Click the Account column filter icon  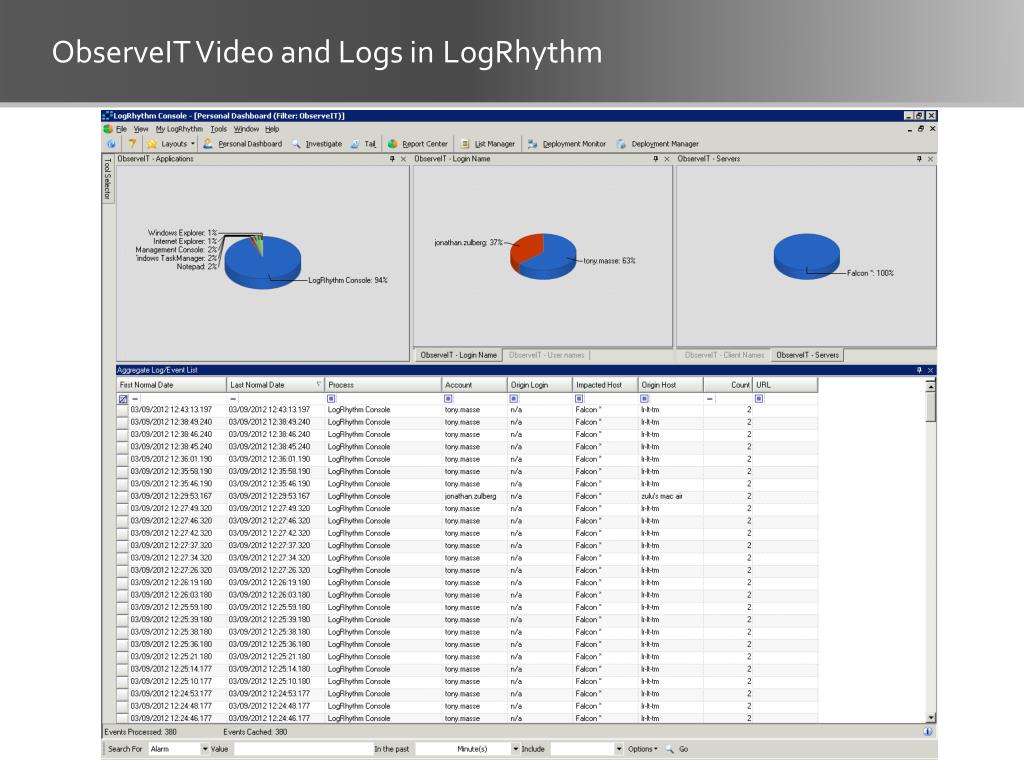click(x=448, y=399)
